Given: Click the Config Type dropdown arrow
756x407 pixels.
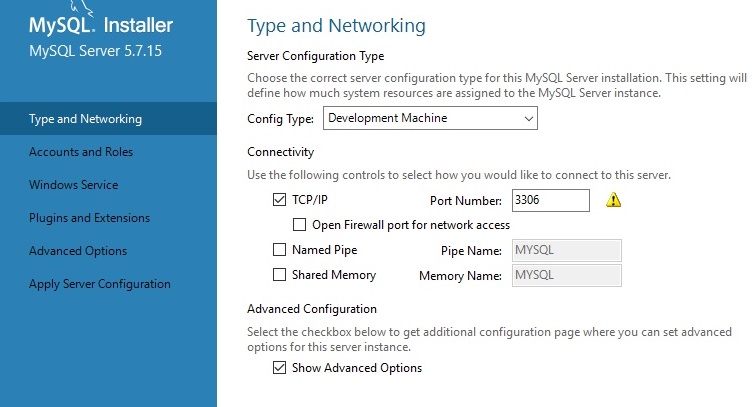Looking at the screenshot, I should tap(528, 119).
